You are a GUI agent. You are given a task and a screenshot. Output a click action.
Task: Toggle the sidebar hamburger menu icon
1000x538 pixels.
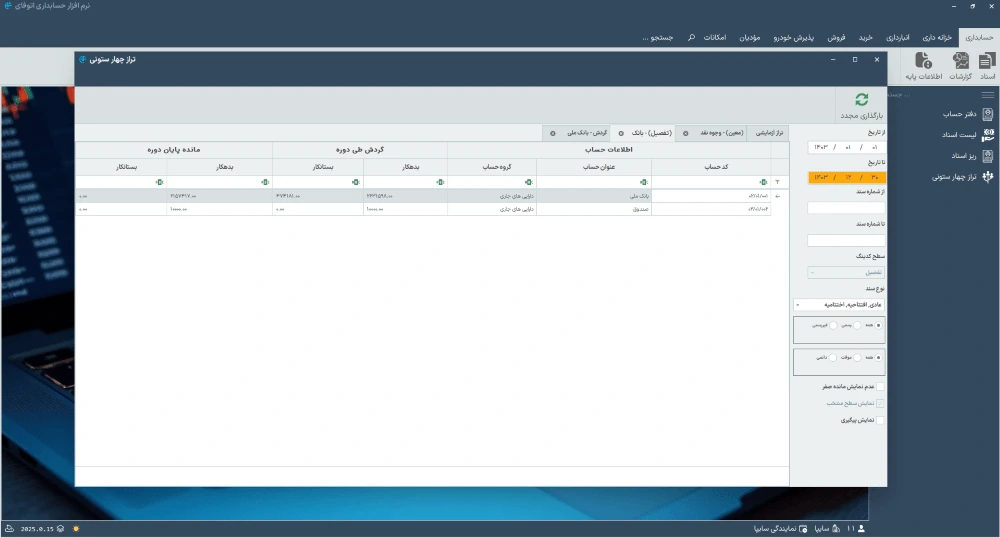988,95
